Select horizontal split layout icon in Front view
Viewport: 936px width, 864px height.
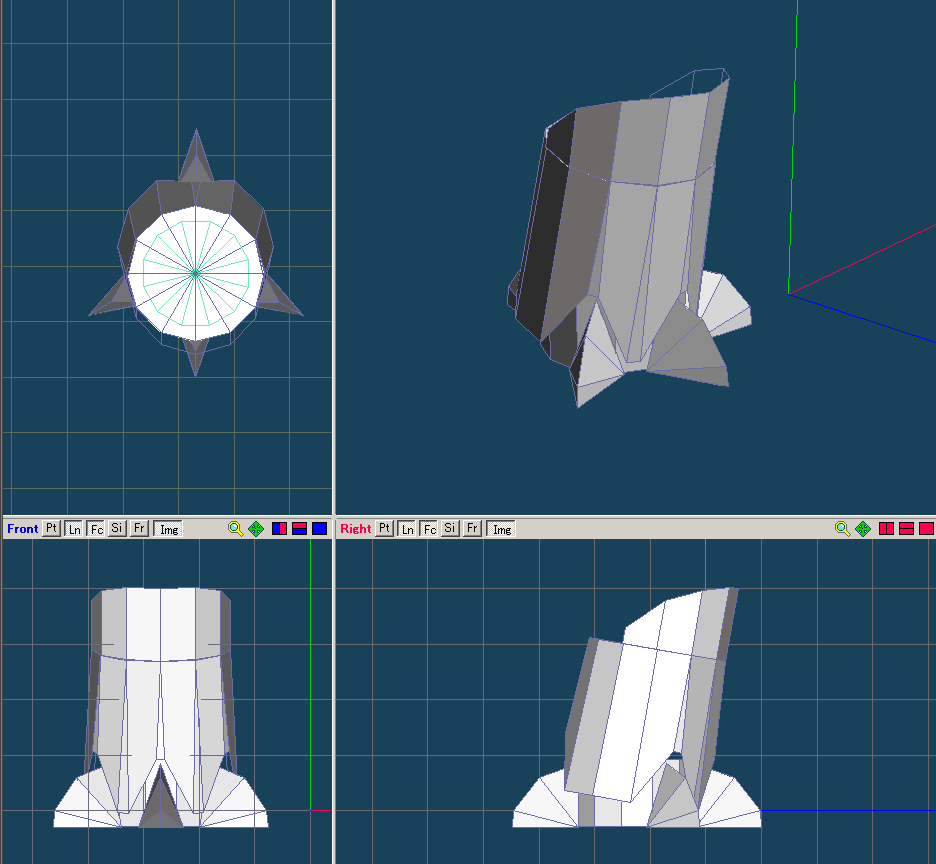300,528
